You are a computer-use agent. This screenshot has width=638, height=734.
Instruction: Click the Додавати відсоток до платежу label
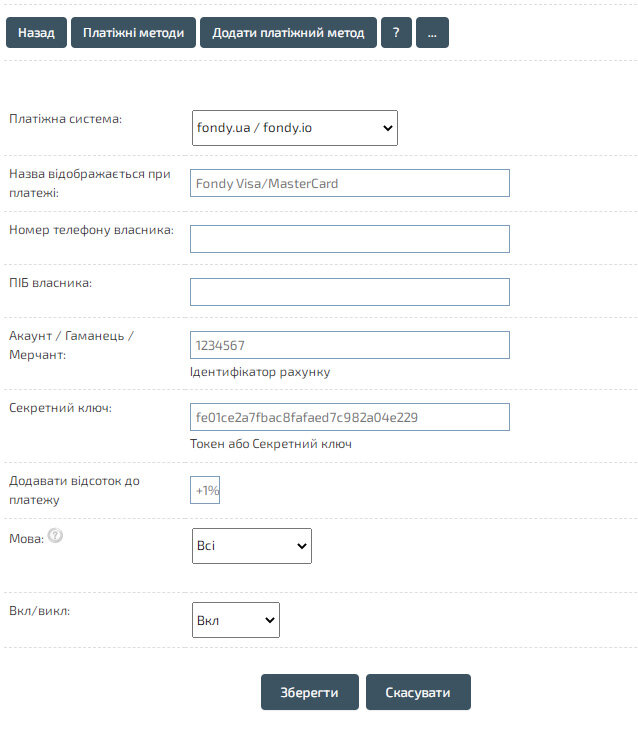pyautogui.click(x=74, y=490)
